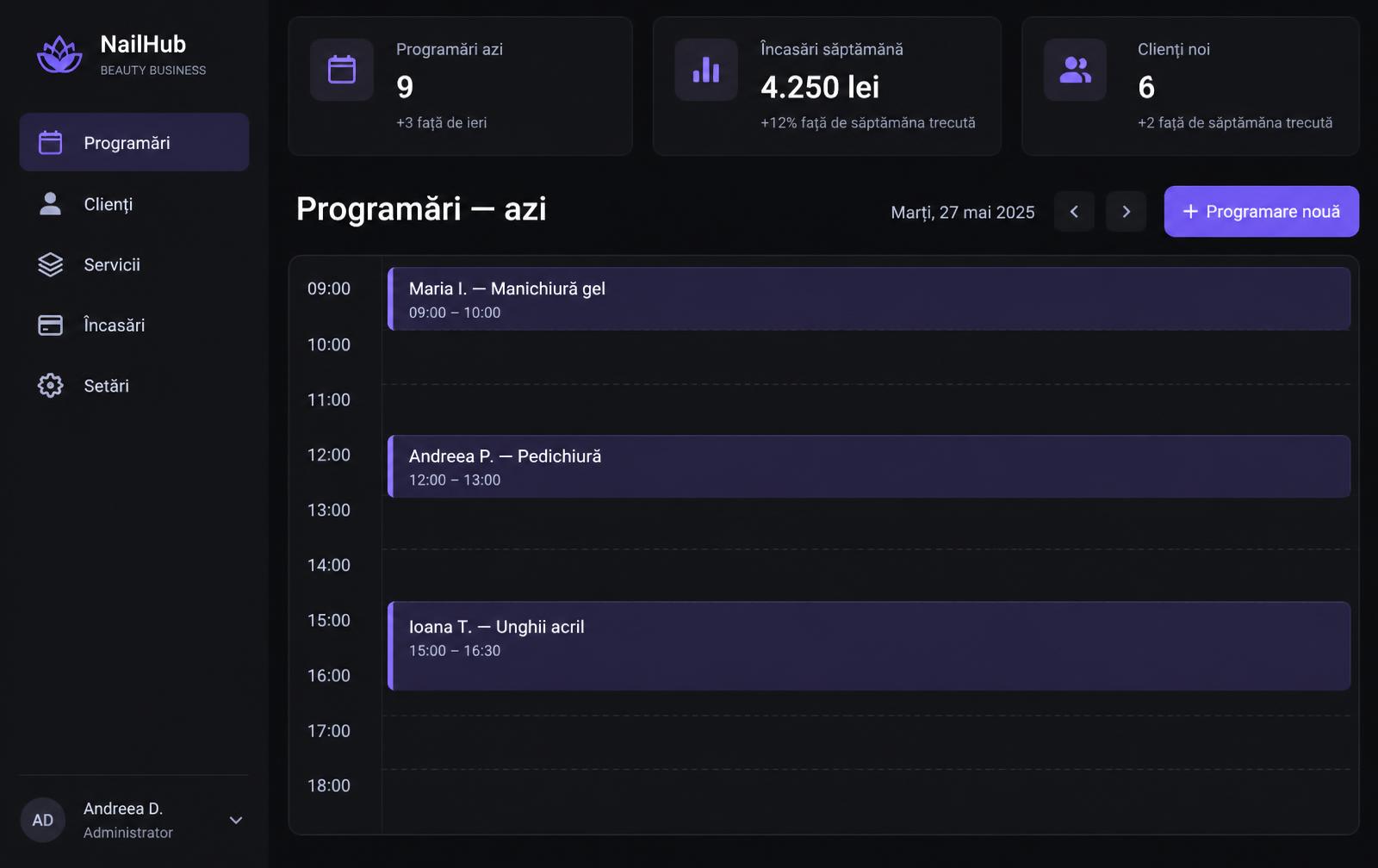Click the AD user avatar
1378x868 pixels.
(43, 820)
